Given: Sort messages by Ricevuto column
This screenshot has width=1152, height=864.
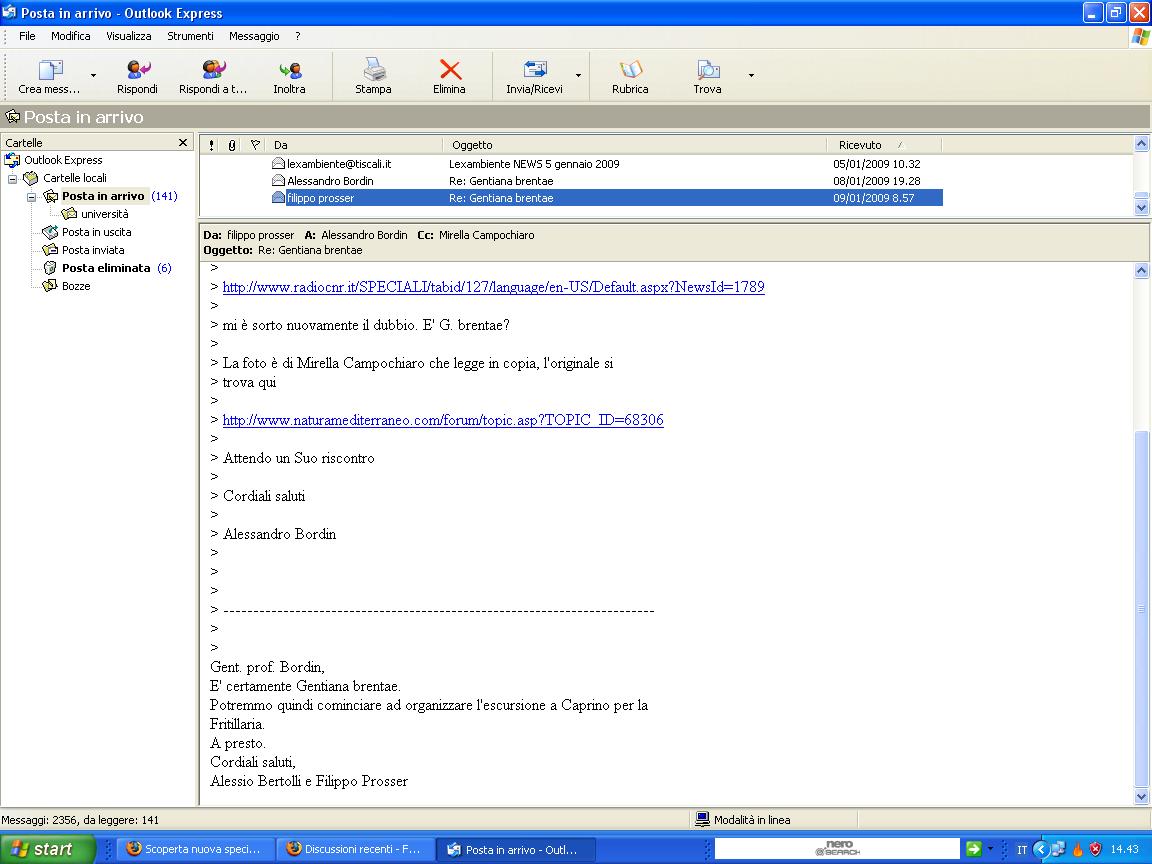Looking at the screenshot, I should click(x=885, y=145).
